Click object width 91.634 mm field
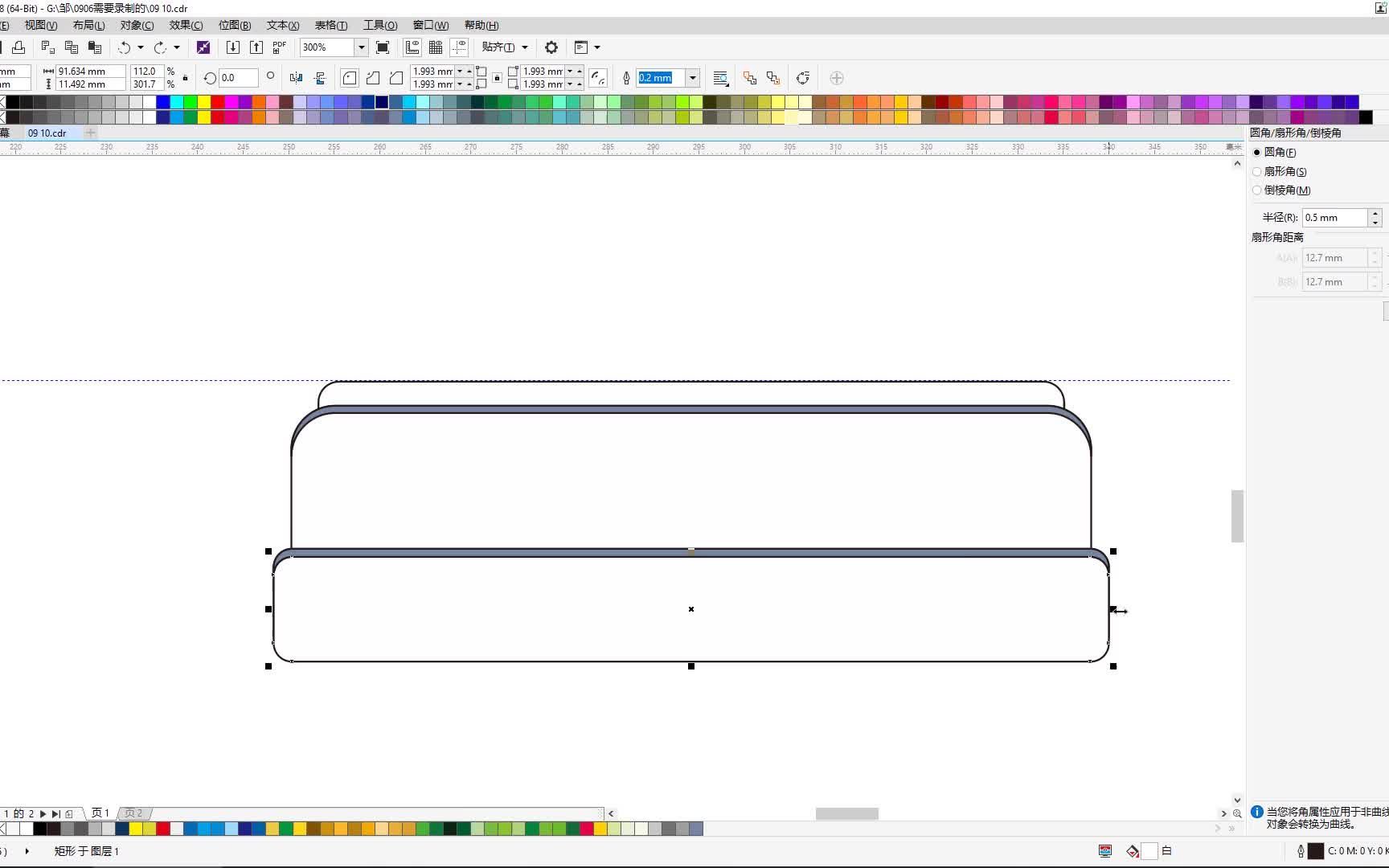 [90, 72]
